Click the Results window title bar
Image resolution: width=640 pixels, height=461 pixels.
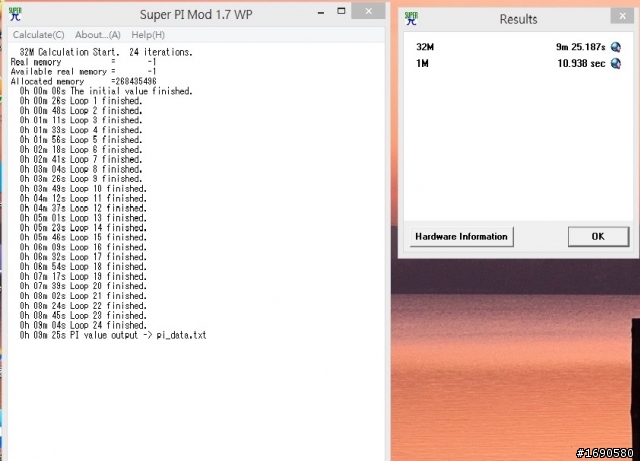pos(518,19)
